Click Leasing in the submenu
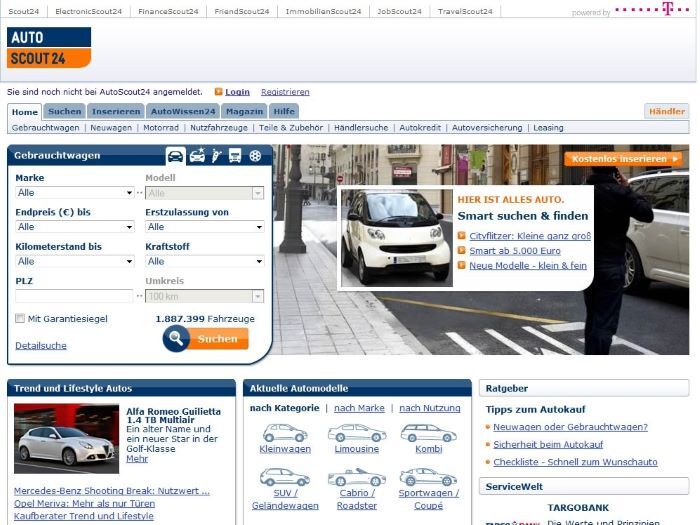This screenshot has width=700, height=525. pos(548,128)
